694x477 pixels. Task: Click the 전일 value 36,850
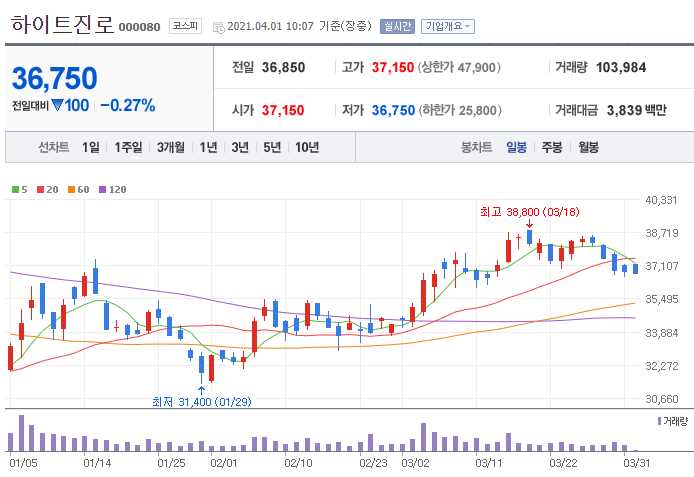tap(283, 67)
